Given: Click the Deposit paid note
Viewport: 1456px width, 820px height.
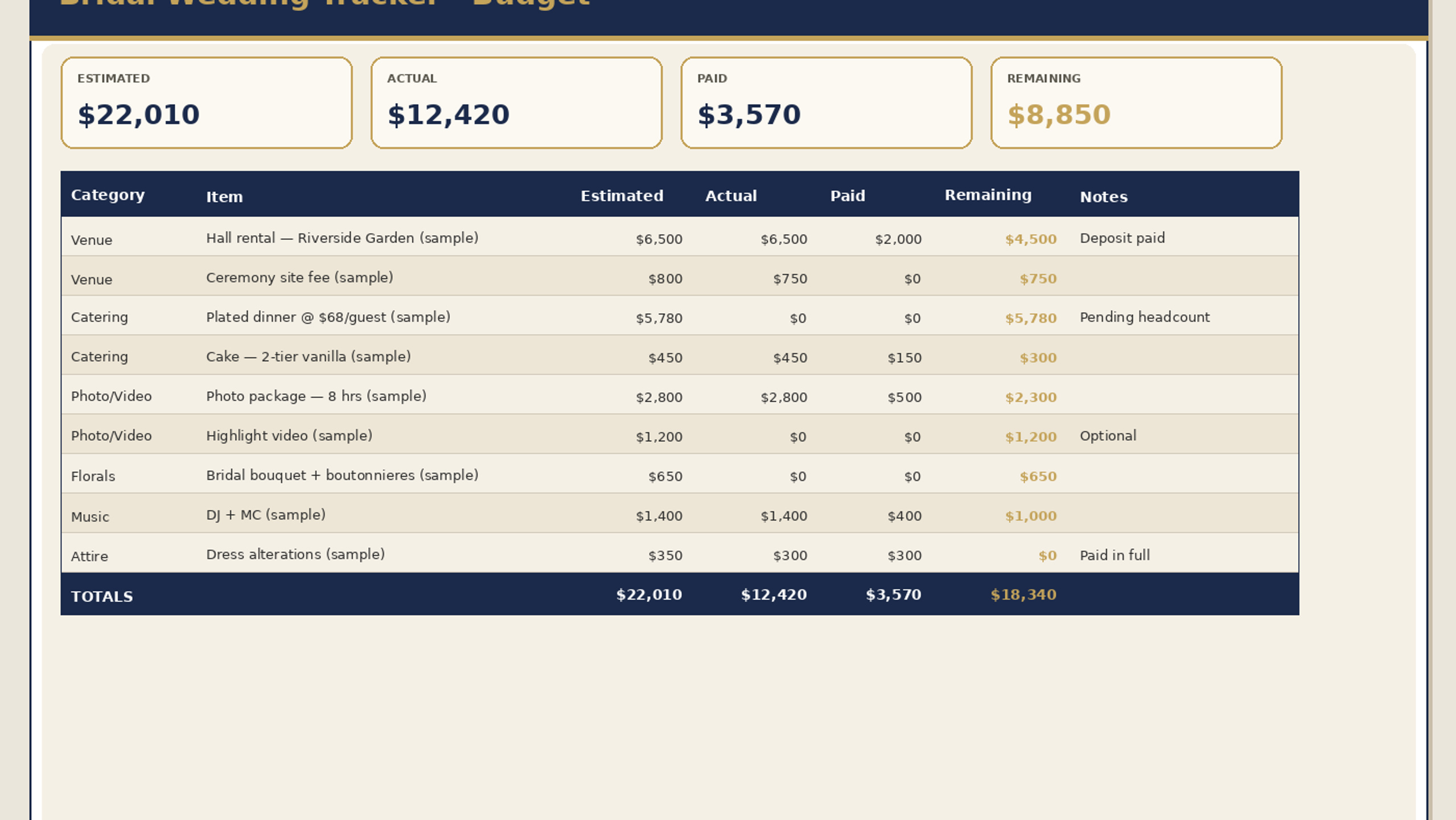Looking at the screenshot, I should coord(1122,238).
